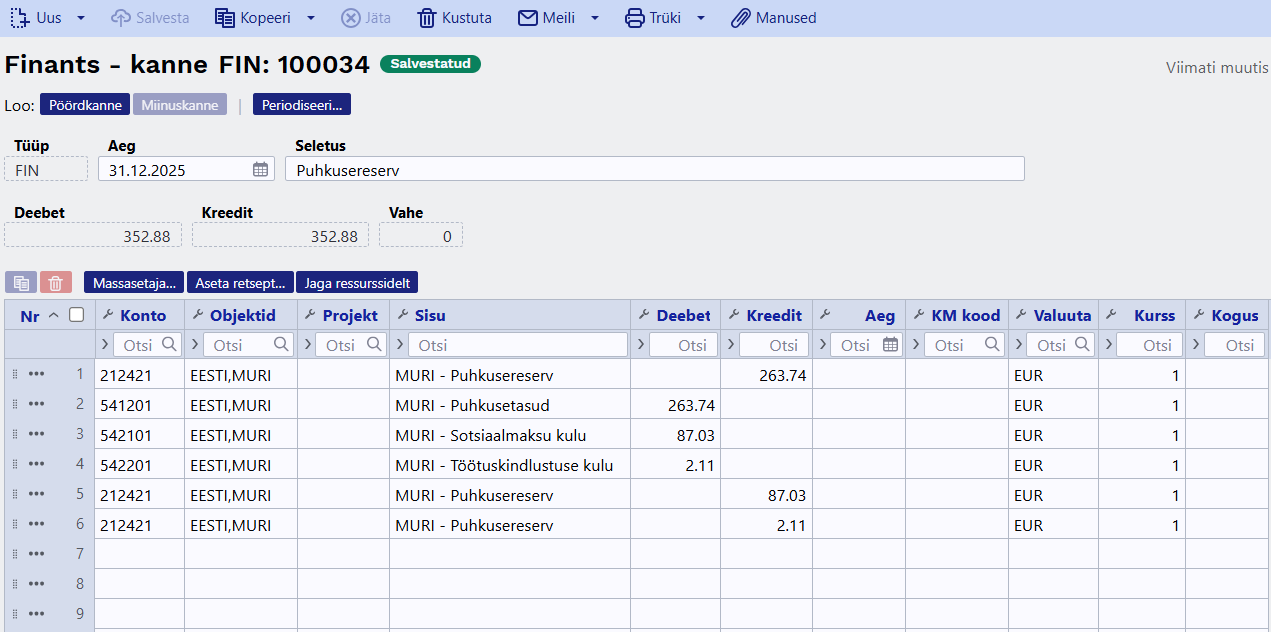Viewport: 1271px width, 632px height.
Task: Open the three-dot menu of row 1
Action: click(37, 375)
